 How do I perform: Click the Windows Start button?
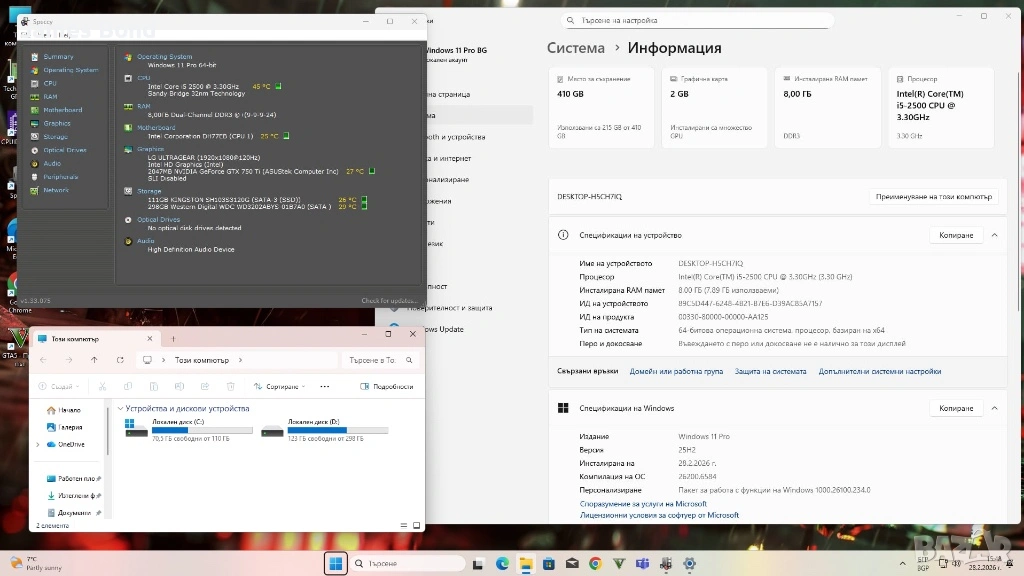click(x=335, y=564)
